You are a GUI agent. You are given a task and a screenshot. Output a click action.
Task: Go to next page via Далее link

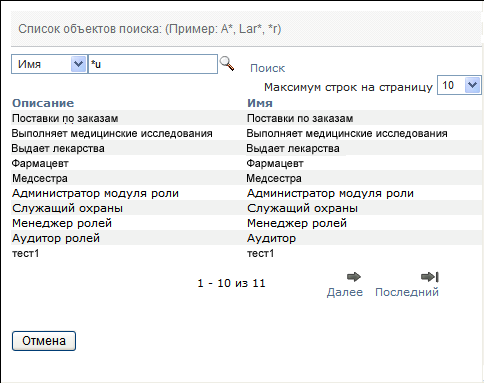tap(345, 292)
